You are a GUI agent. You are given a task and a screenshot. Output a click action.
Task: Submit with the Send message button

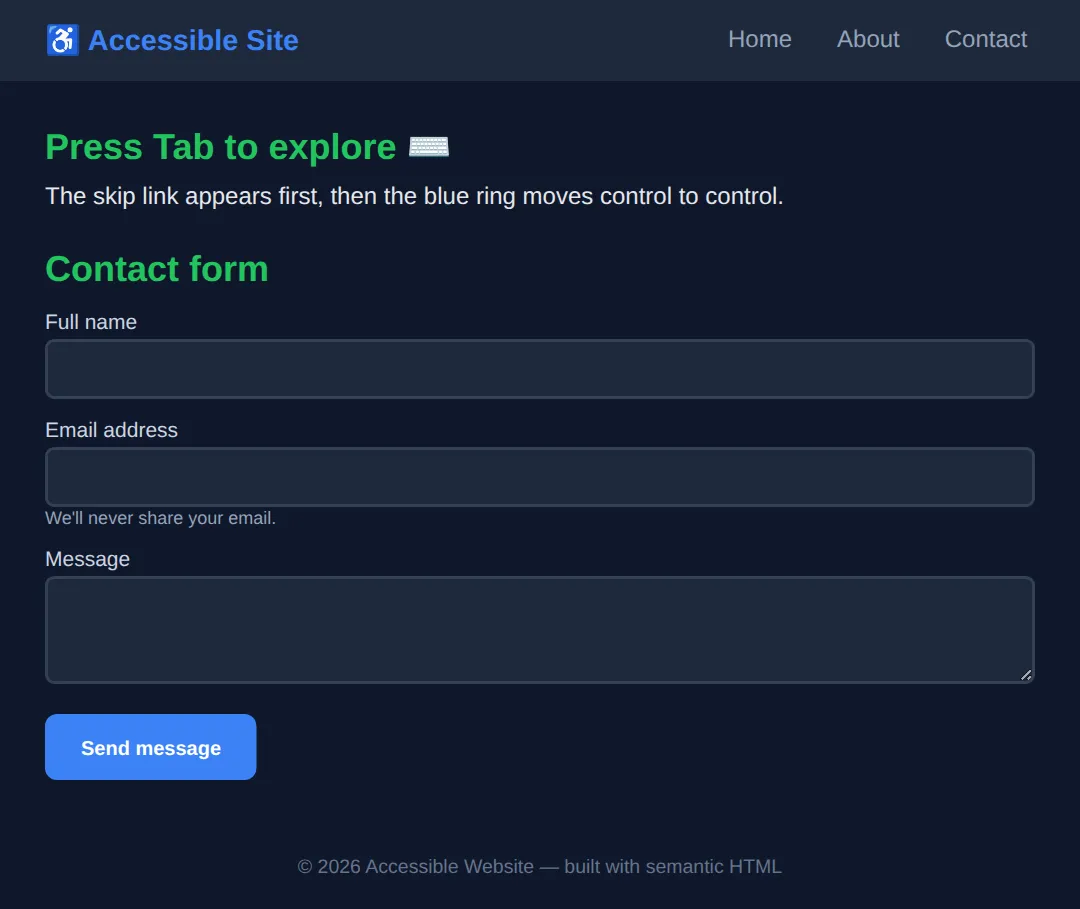[x=151, y=747]
